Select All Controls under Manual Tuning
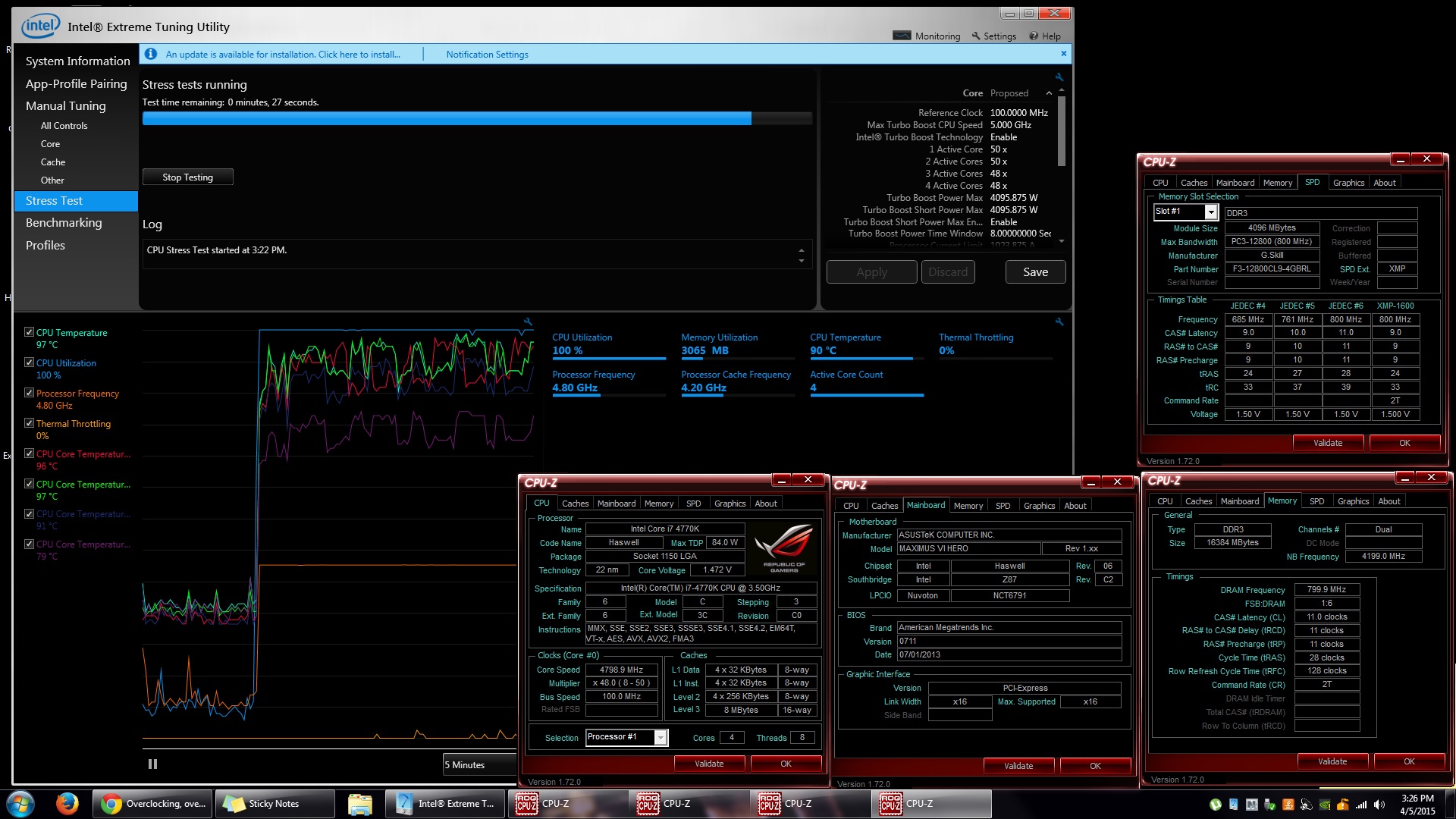This screenshot has height=819, width=1456. 64,126
